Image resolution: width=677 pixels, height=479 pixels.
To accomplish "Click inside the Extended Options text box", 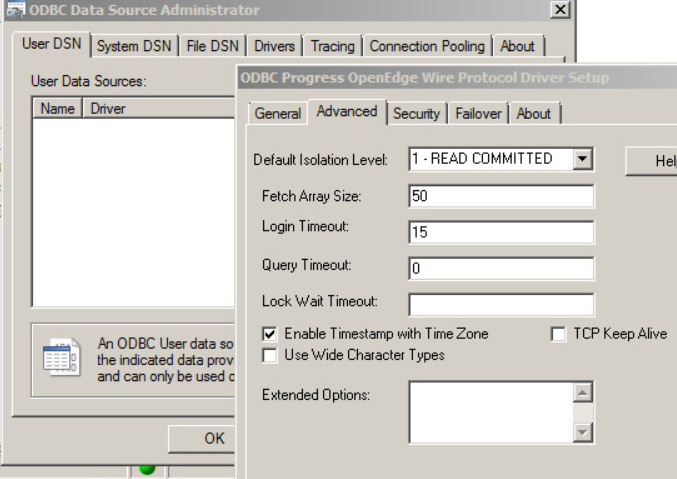I will click(x=491, y=412).
